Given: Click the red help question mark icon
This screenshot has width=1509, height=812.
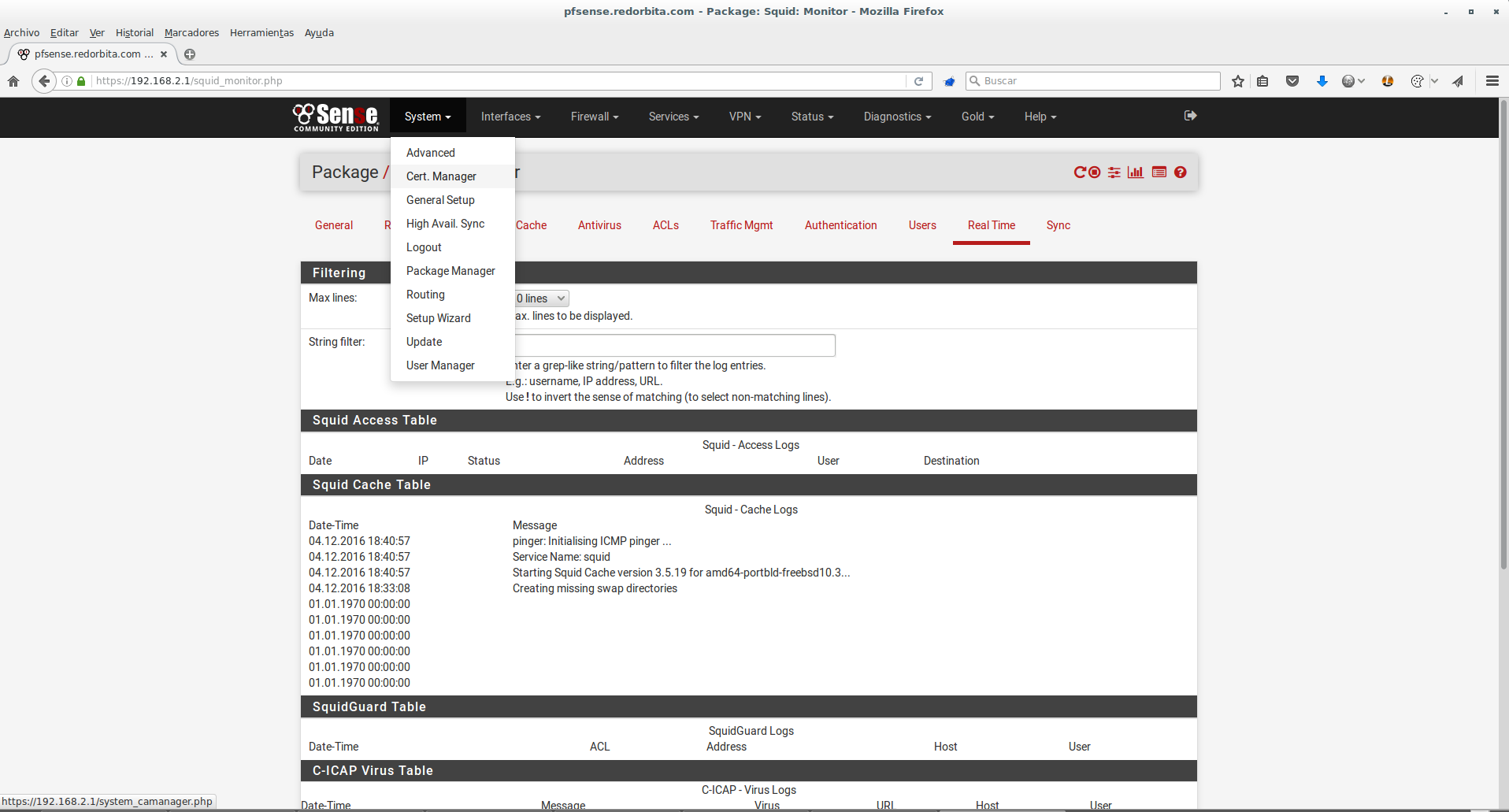Looking at the screenshot, I should [x=1180, y=172].
